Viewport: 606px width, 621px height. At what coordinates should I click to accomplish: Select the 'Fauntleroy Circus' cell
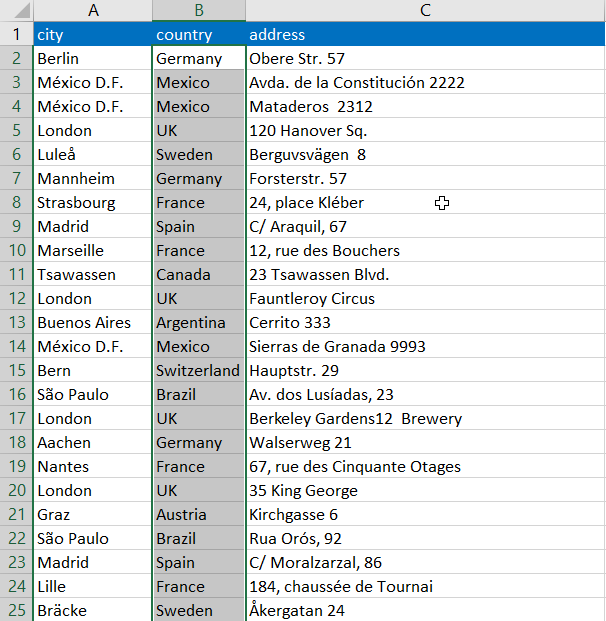[425, 298]
